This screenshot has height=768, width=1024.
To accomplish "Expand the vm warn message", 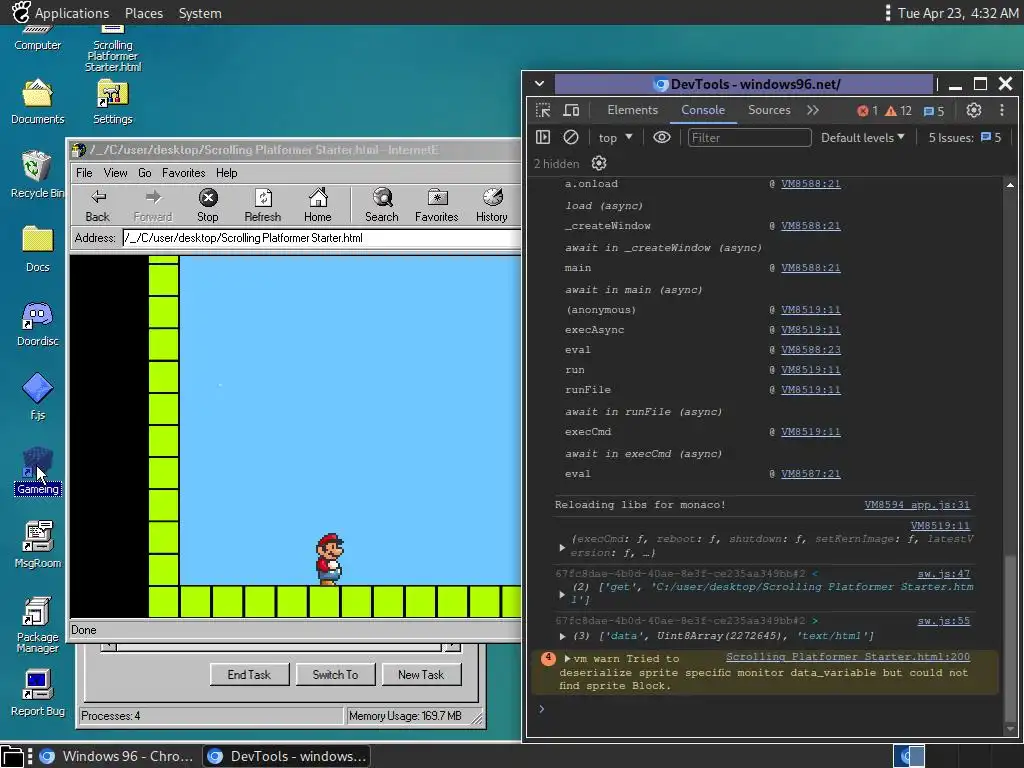I will 568,658.
